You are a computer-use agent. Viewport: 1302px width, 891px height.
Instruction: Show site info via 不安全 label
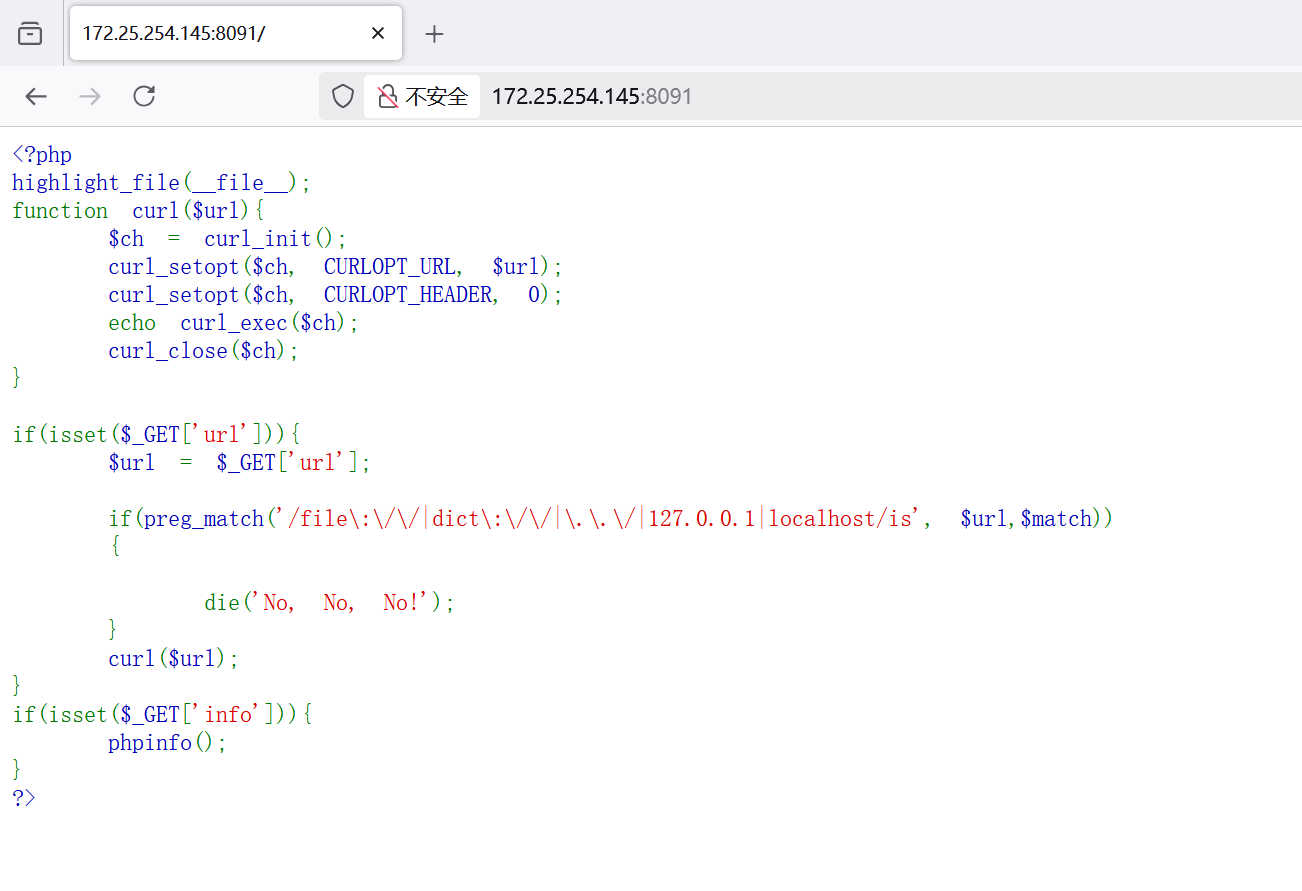tap(436, 96)
